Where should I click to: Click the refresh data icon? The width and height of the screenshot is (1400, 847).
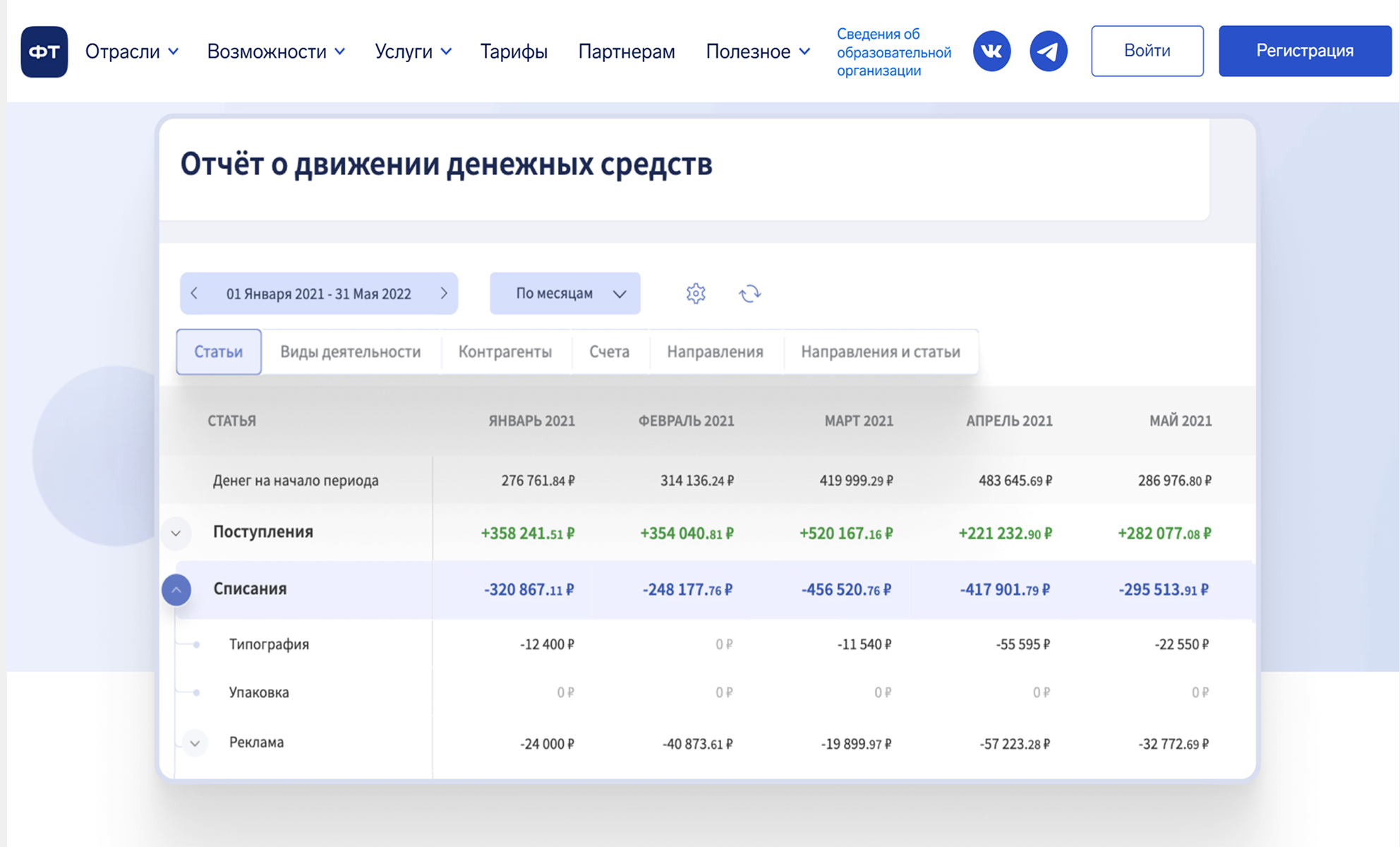tap(750, 293)
